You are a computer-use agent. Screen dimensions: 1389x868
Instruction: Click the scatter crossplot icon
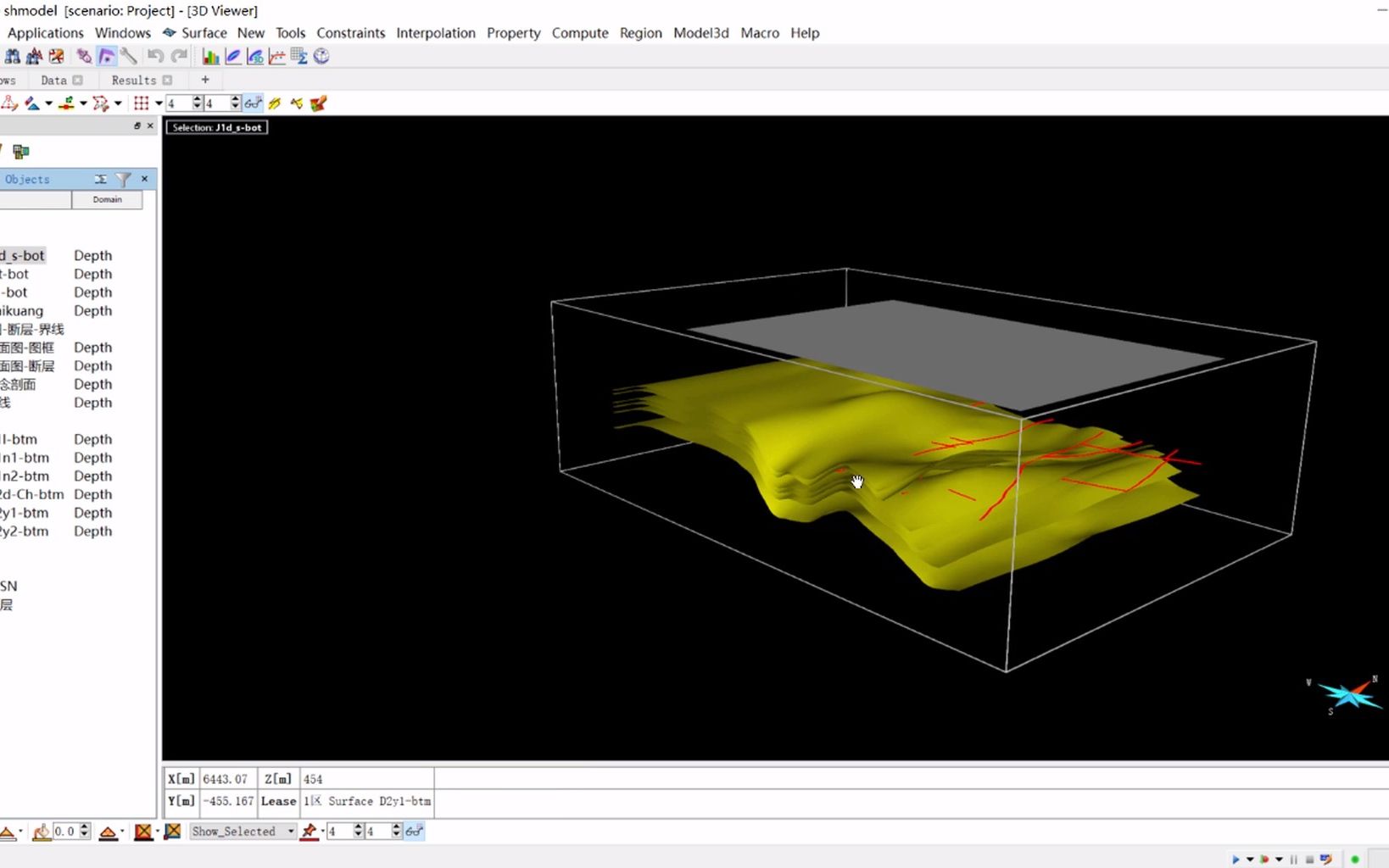pyautogui.click(x=276, y=57)
